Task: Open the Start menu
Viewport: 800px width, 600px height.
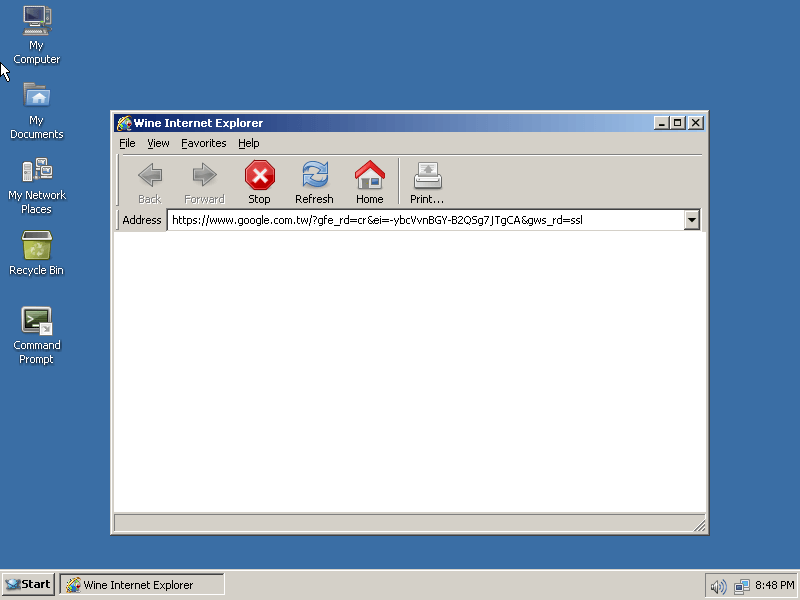Action: 29,584
